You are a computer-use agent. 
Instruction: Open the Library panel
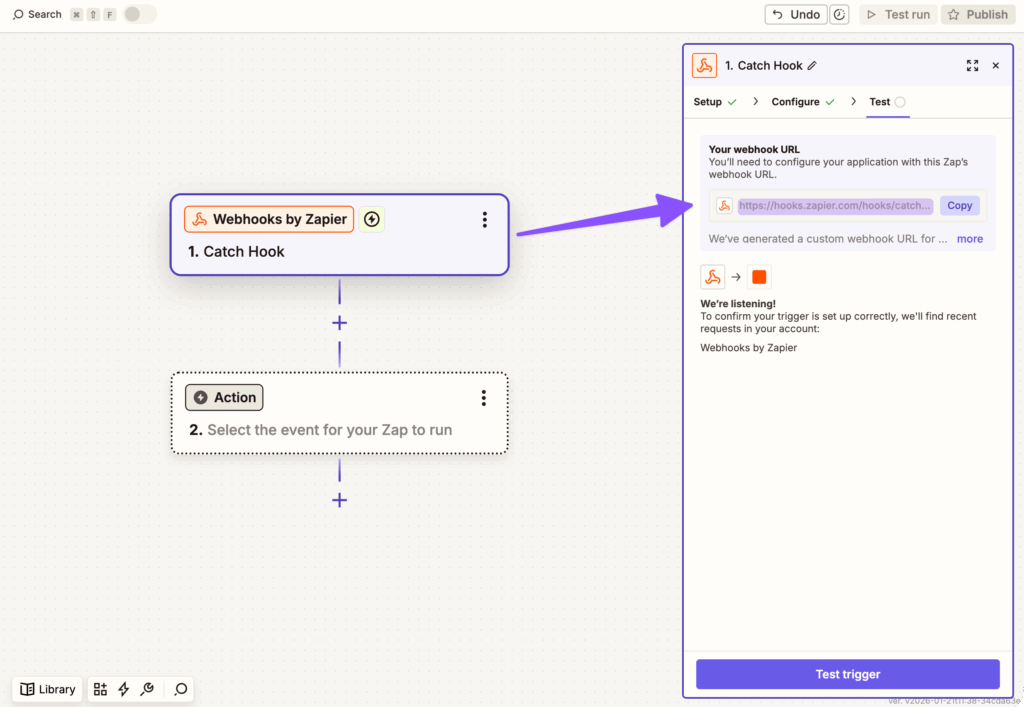[47, 689]
